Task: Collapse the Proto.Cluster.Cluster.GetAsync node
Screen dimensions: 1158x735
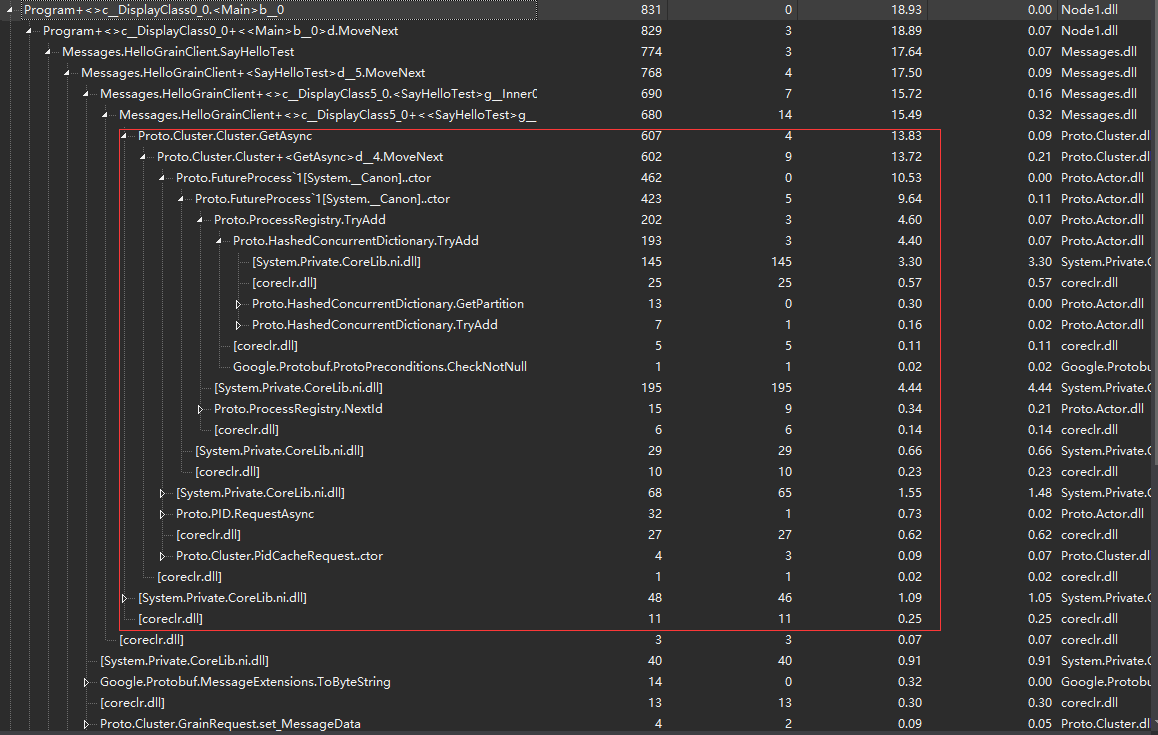Action: tap(123, 135)
